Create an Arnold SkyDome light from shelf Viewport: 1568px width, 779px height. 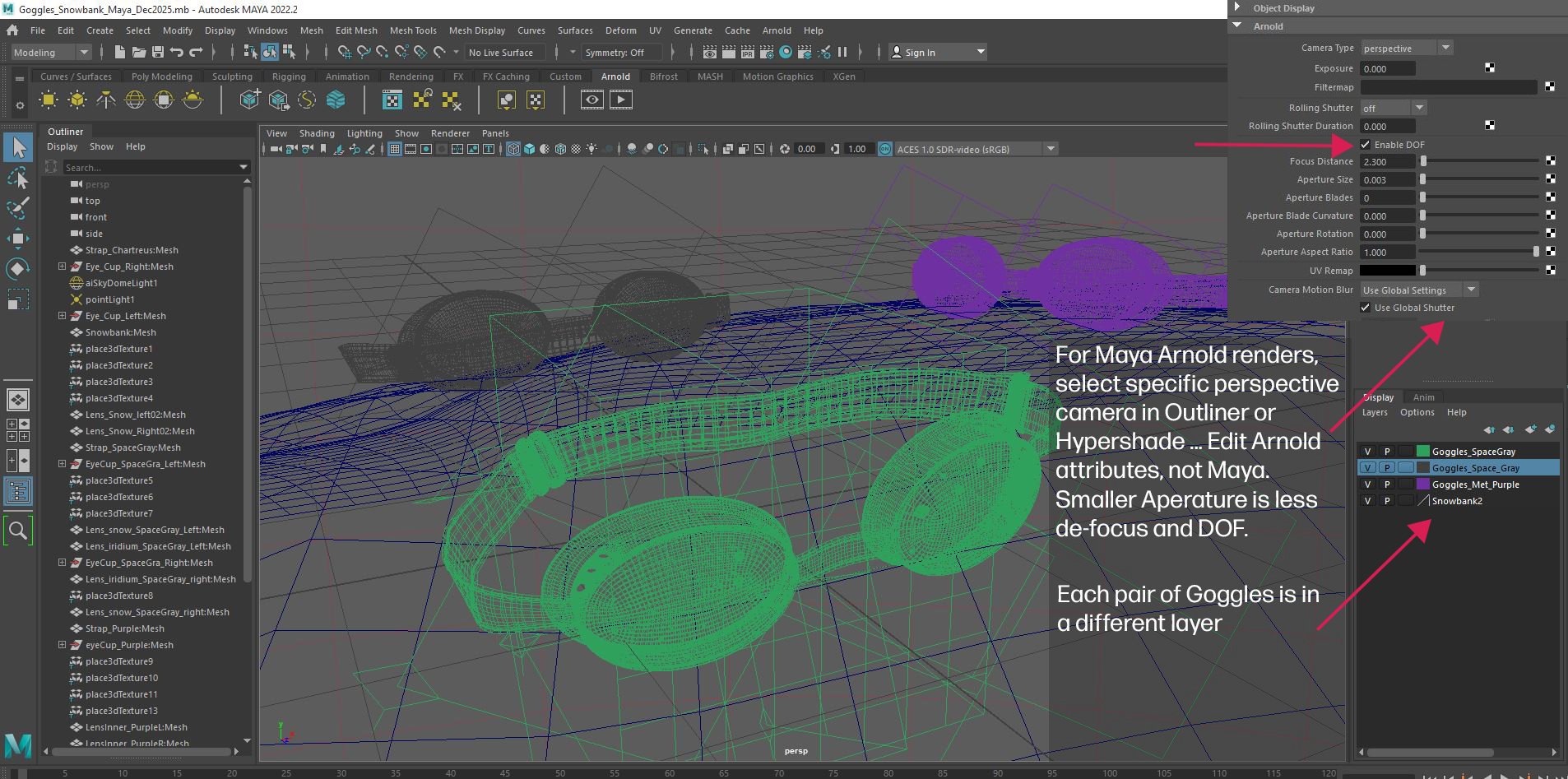pyautogui.click(x=135, y=100)
